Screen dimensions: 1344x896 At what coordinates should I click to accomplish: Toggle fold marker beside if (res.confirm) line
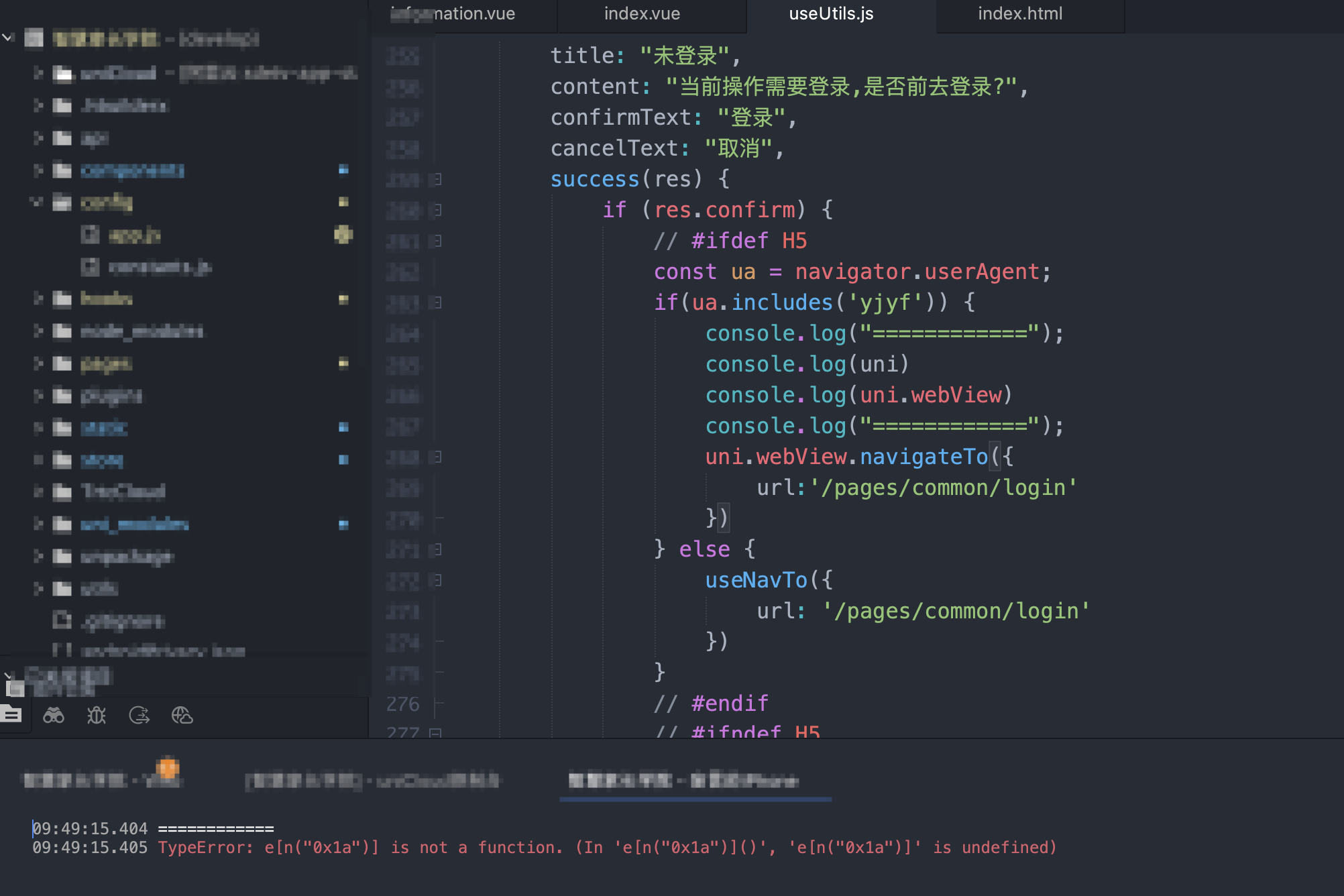pyautogui.click(x=437, y=210)
